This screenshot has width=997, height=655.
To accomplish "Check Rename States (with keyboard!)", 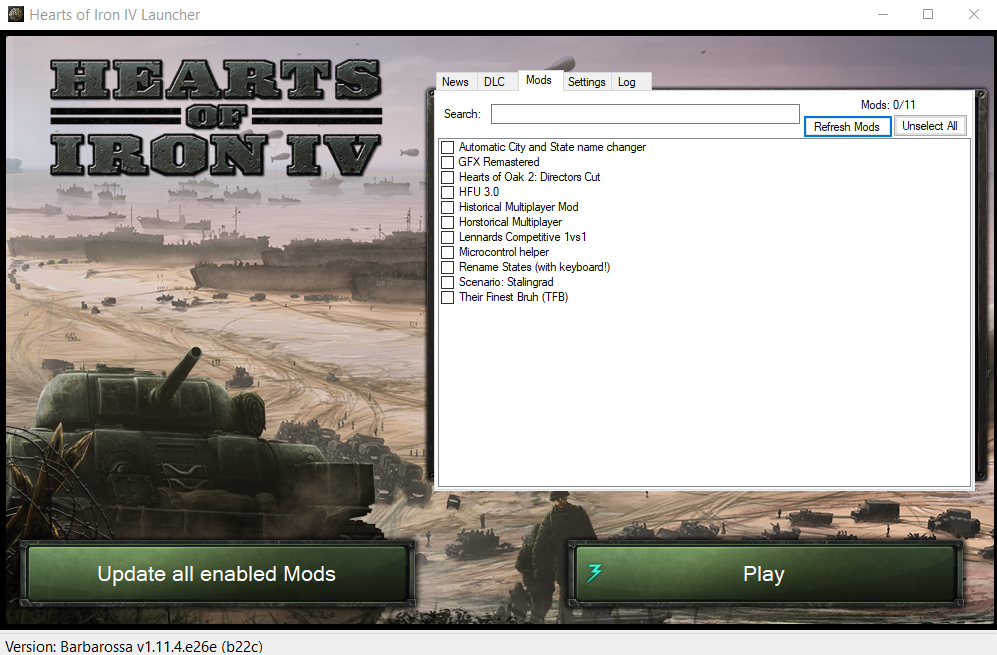I will point(447,267).
